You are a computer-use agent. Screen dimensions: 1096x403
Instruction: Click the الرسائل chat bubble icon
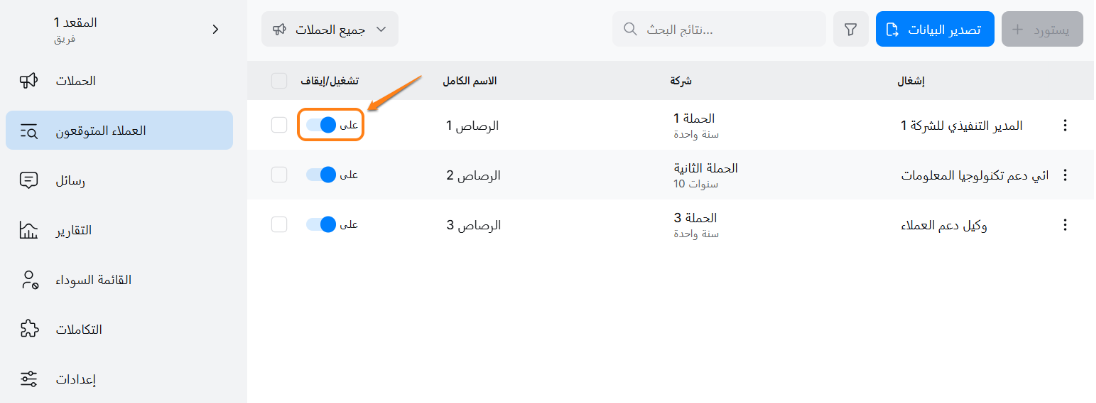29,180
